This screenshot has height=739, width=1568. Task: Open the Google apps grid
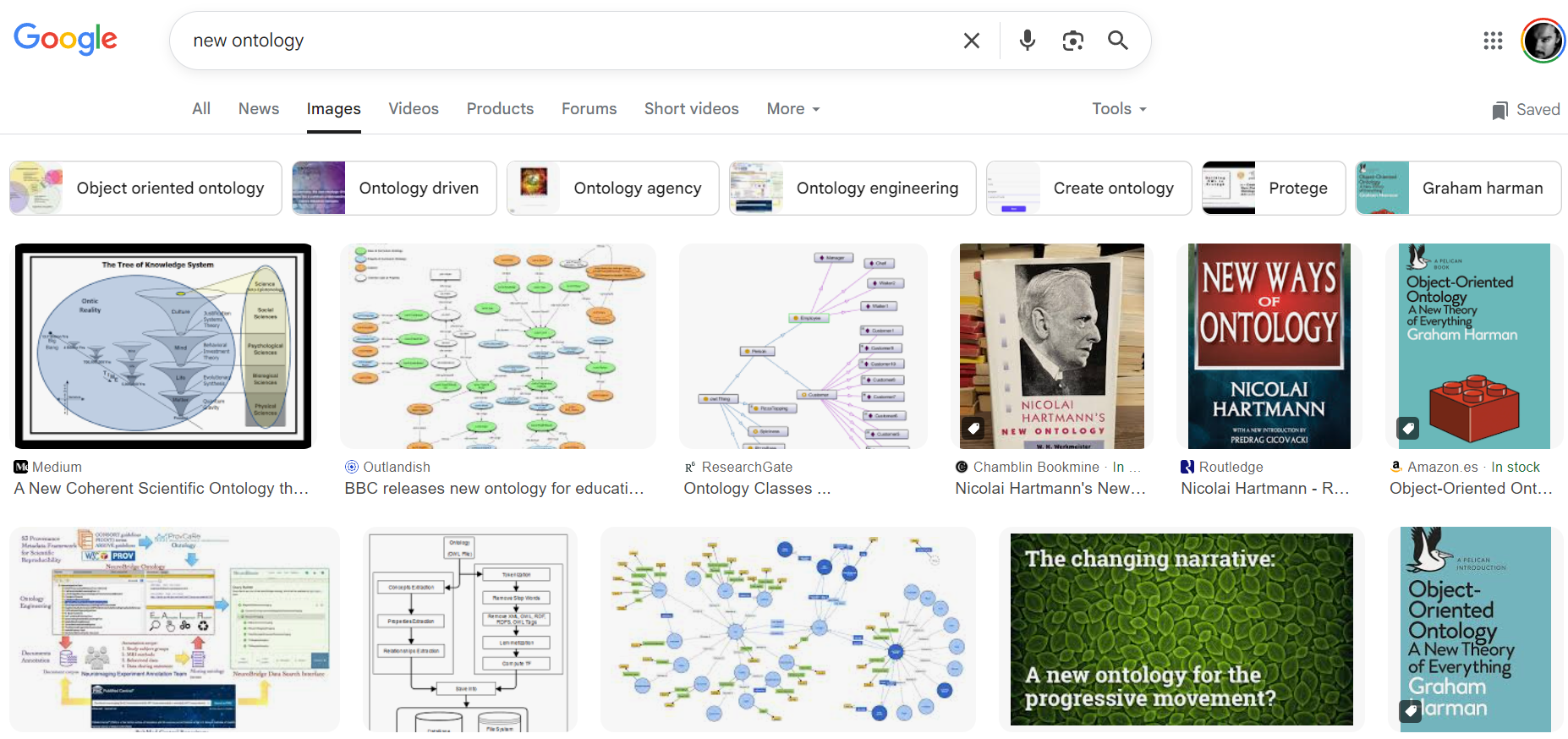pyautogui.click(x=1493, y=41)
